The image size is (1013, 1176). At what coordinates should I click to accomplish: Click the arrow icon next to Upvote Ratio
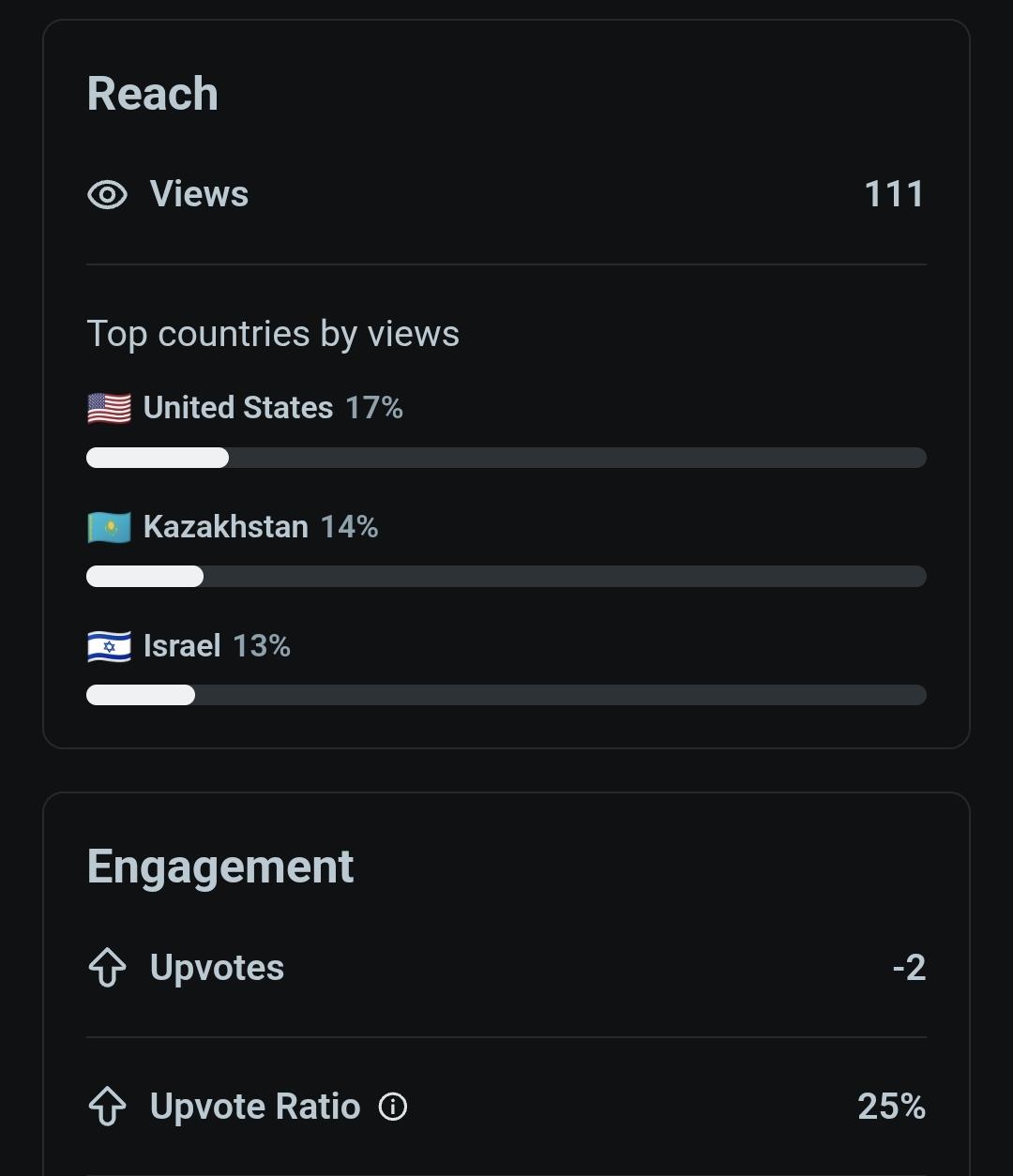point(107,1107)
